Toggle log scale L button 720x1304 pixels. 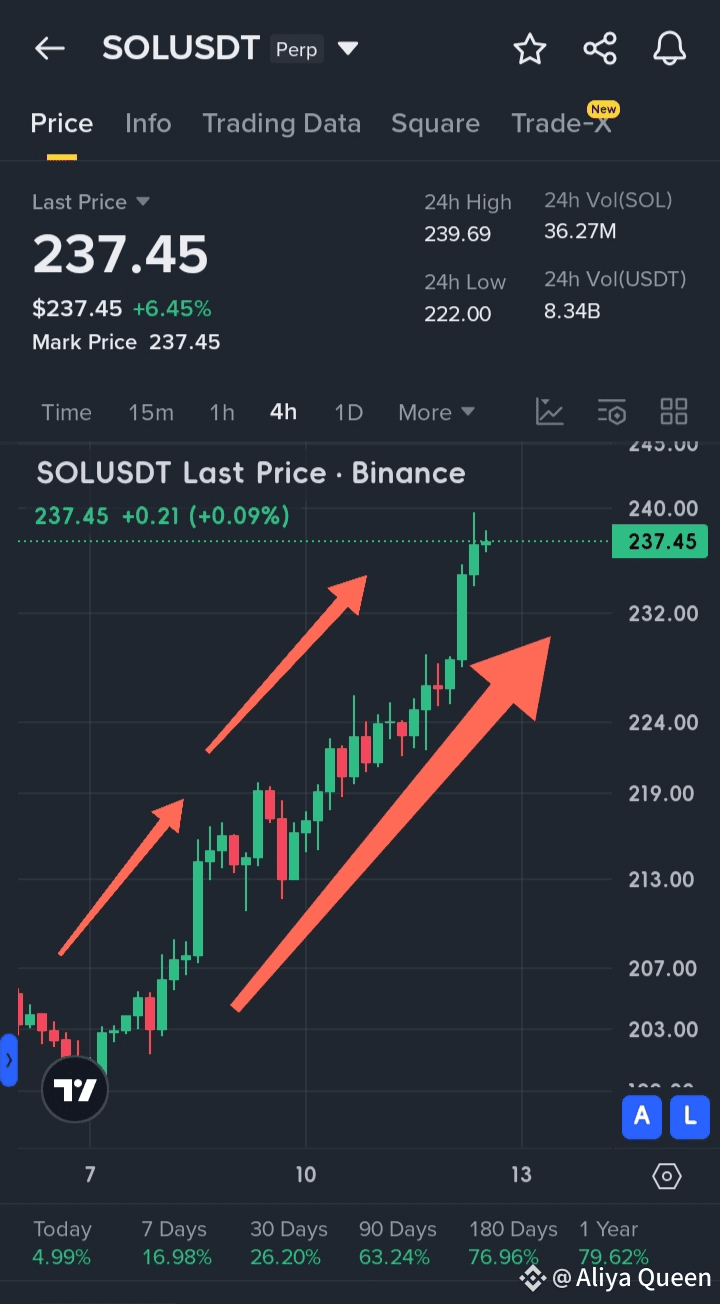(690, 1117)
